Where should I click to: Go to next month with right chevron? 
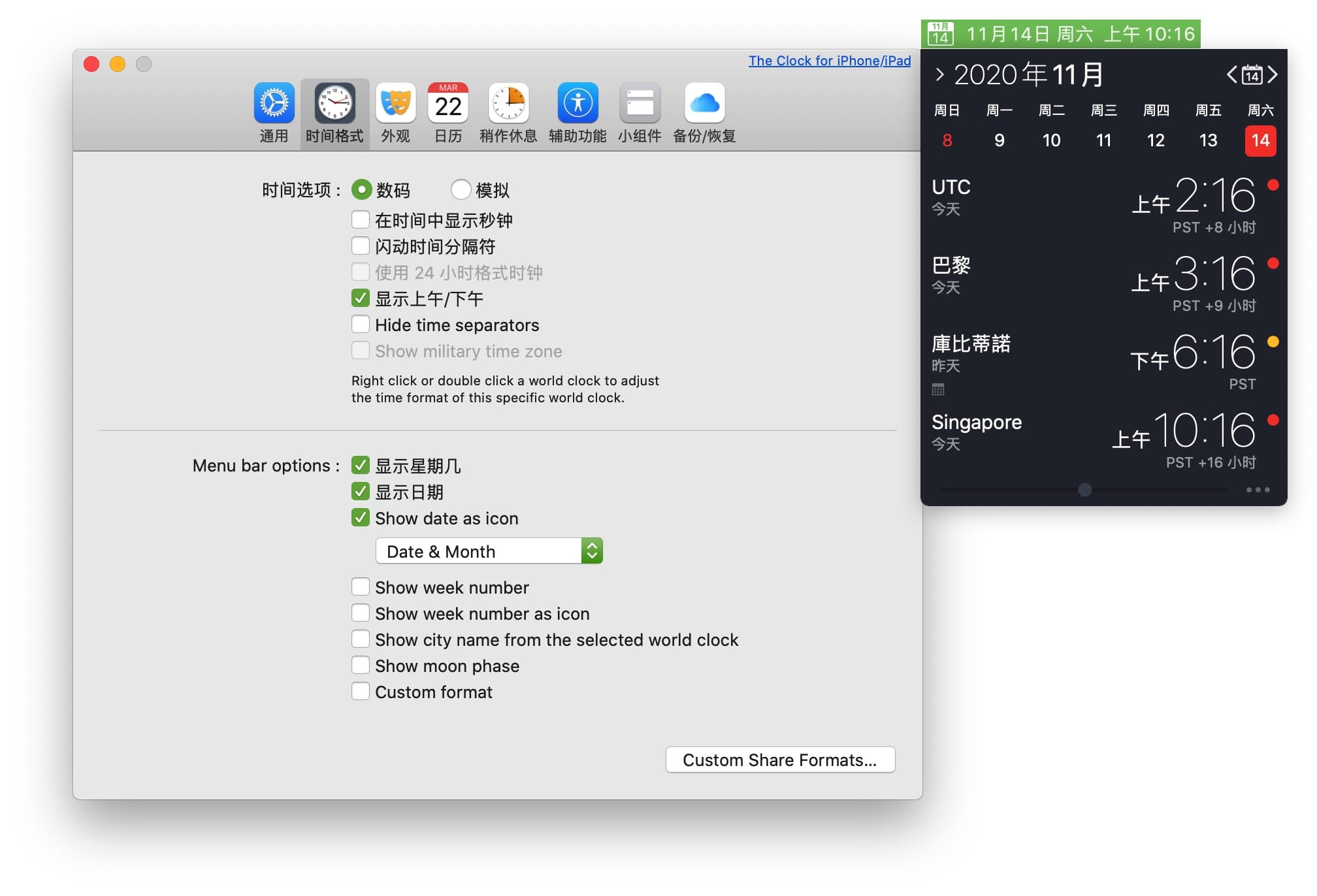click(1273, 74)
